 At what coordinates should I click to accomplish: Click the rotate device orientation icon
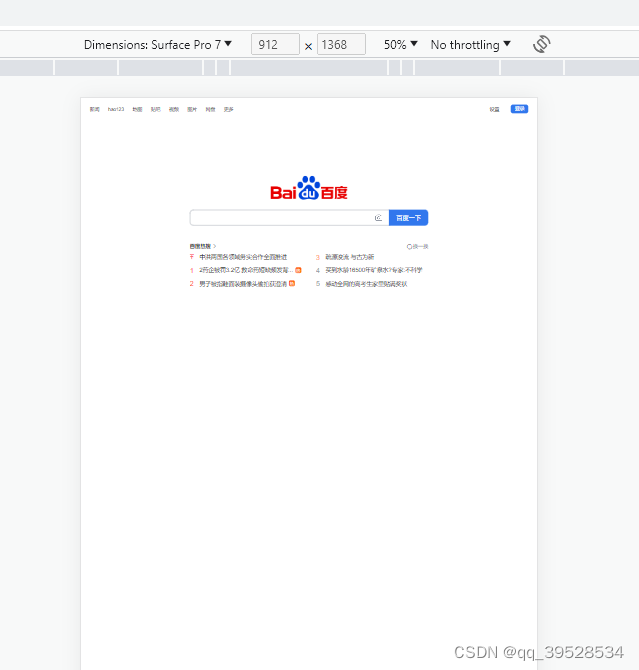542,44
